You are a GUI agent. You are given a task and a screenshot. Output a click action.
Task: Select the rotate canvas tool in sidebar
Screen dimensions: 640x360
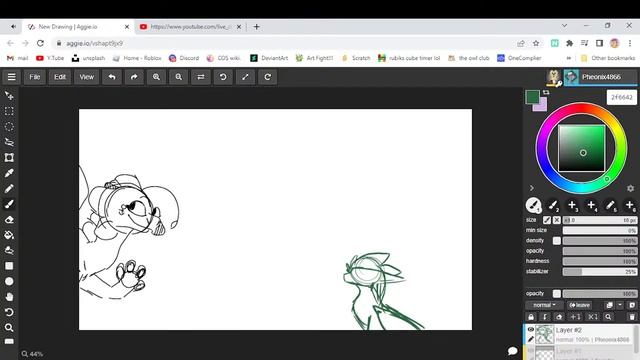point(9,312)
